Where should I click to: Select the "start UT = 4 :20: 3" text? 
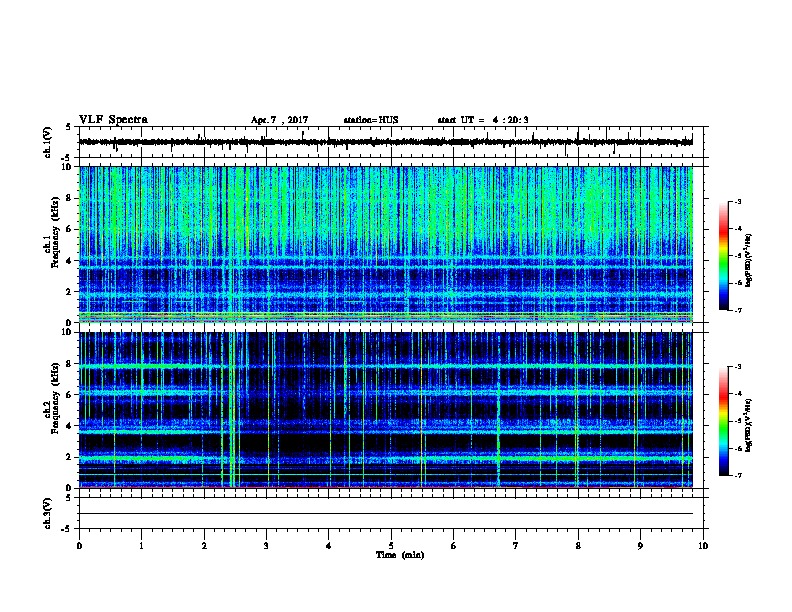pos(483,120)
